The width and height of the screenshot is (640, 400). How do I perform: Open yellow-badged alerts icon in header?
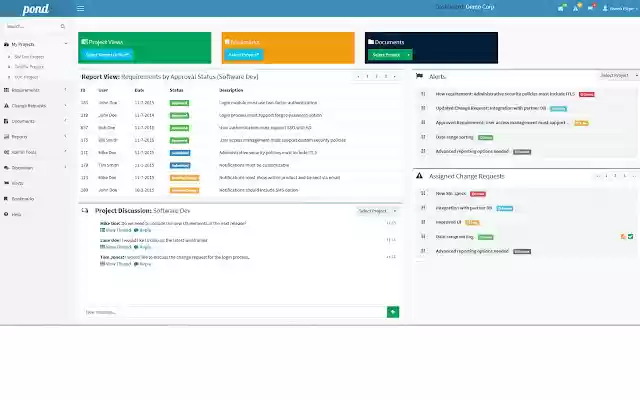point(576,8)
